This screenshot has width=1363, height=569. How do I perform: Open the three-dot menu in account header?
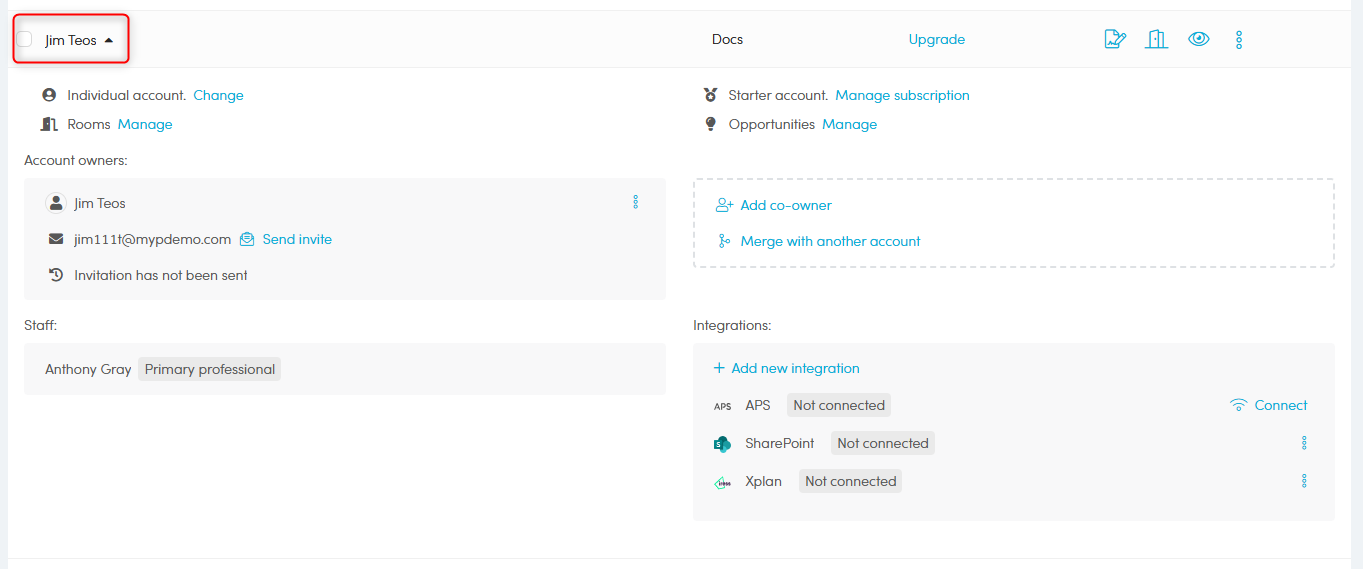tap(1239, 39)
